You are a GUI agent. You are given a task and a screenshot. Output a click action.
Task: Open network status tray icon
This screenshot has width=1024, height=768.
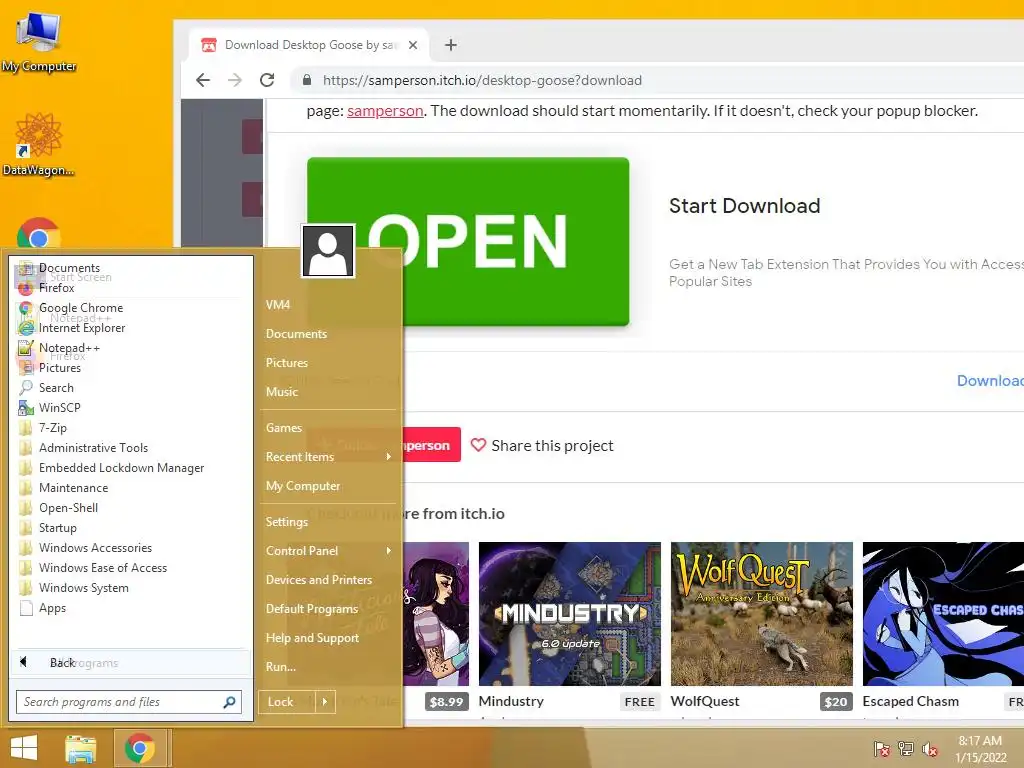[906, 749]
